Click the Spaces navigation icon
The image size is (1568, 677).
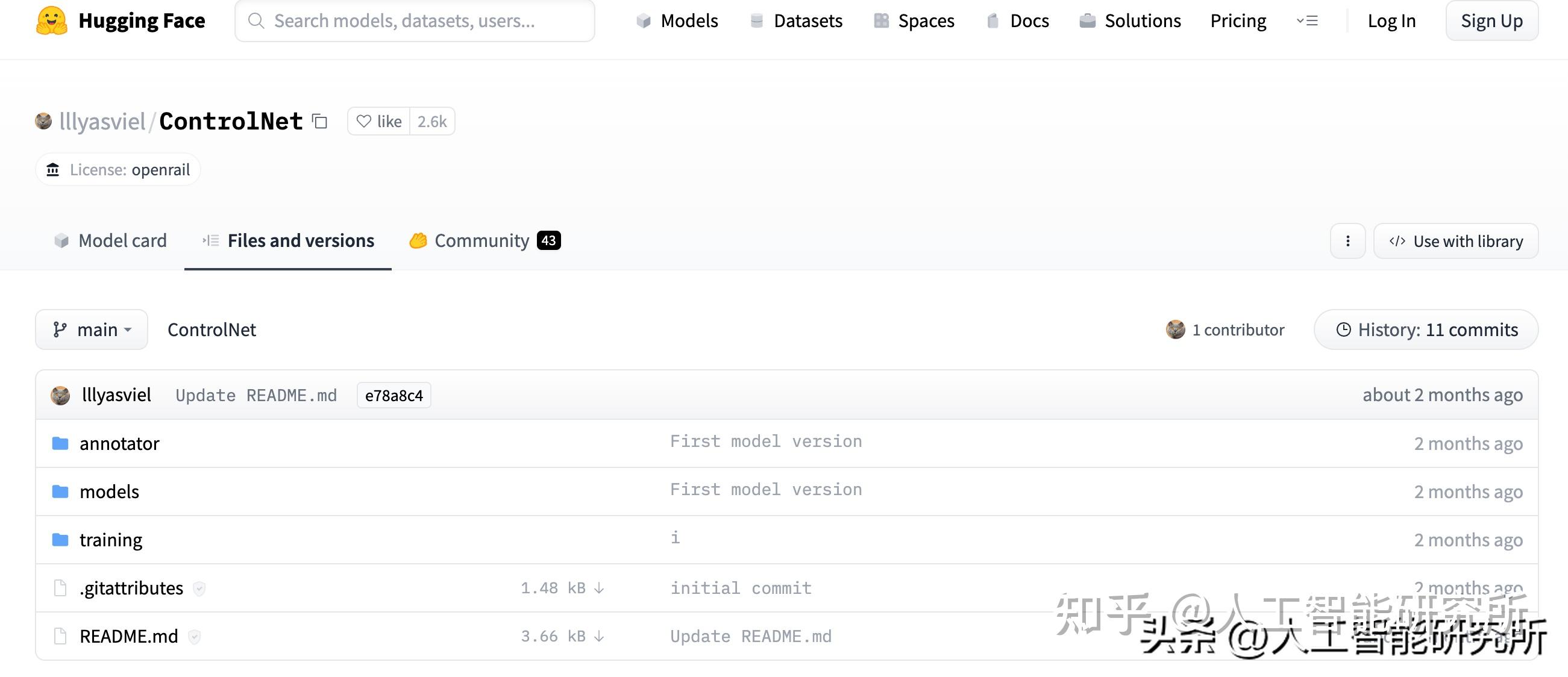point(880,20)
